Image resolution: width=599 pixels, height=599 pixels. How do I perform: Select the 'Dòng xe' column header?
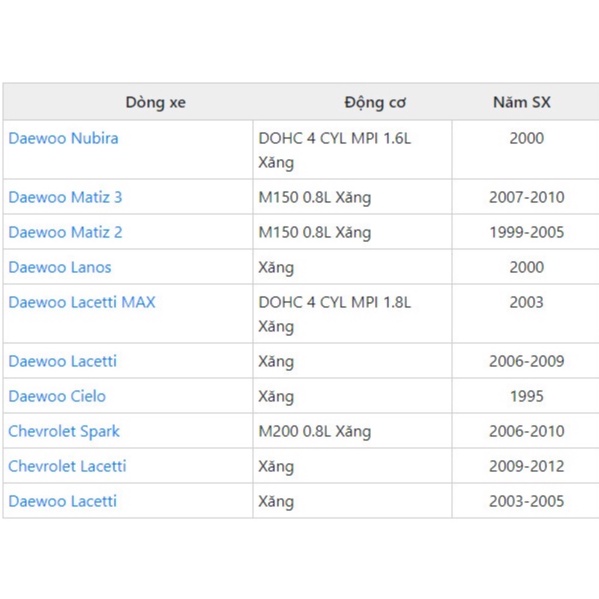155,102
